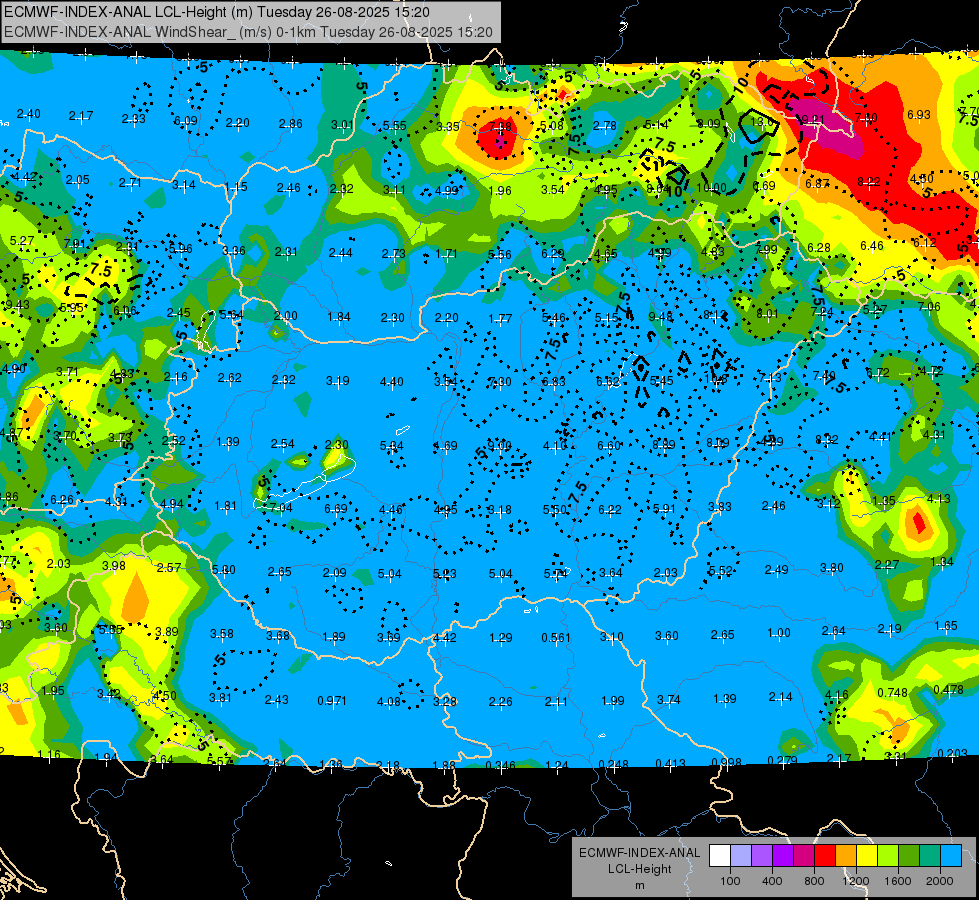Click the 2000 tick label in legend
This screenshot has width=979, height=900.
(940, 881)
